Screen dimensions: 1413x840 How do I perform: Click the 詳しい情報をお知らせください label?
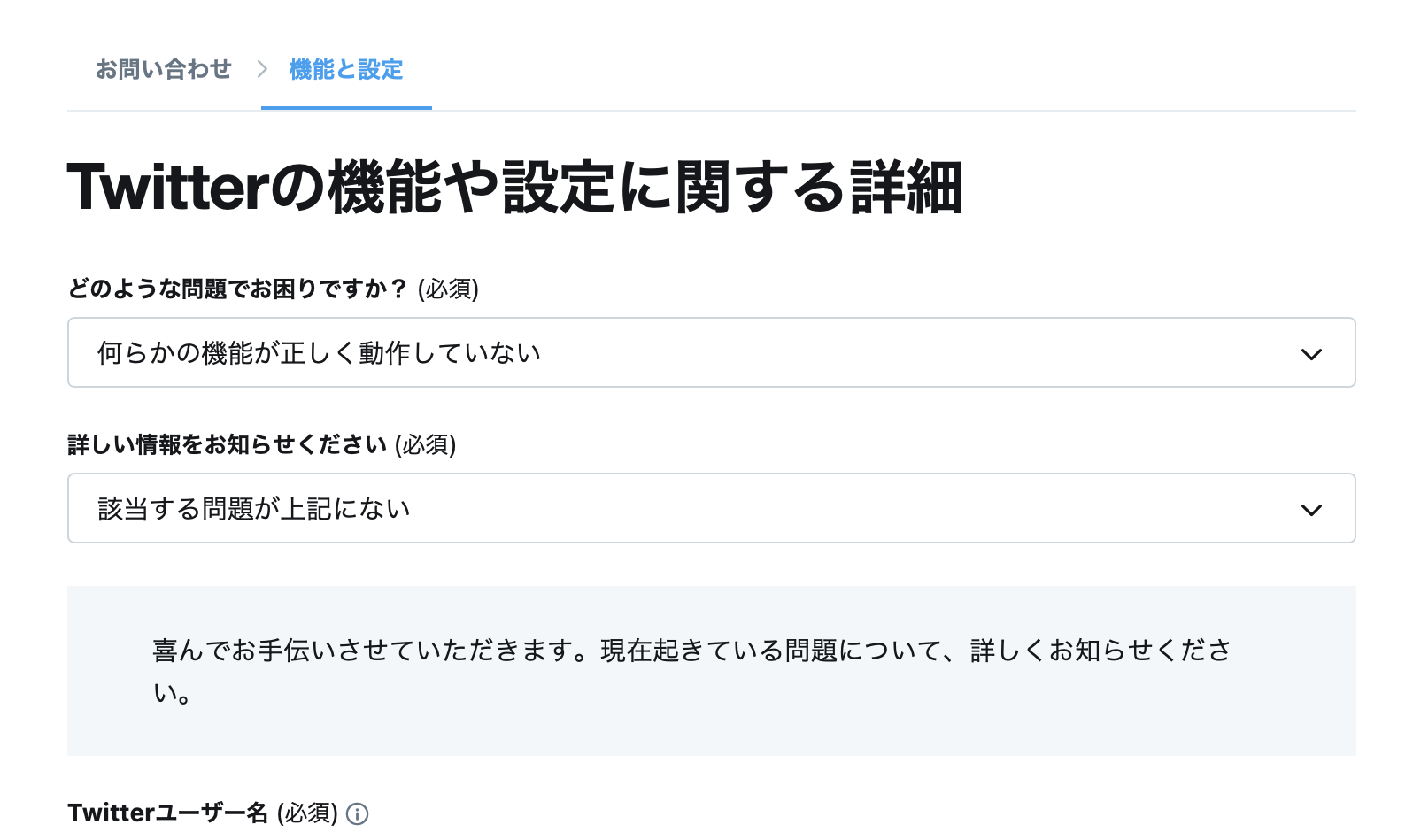pyautogui.click(x=227, y=444)
